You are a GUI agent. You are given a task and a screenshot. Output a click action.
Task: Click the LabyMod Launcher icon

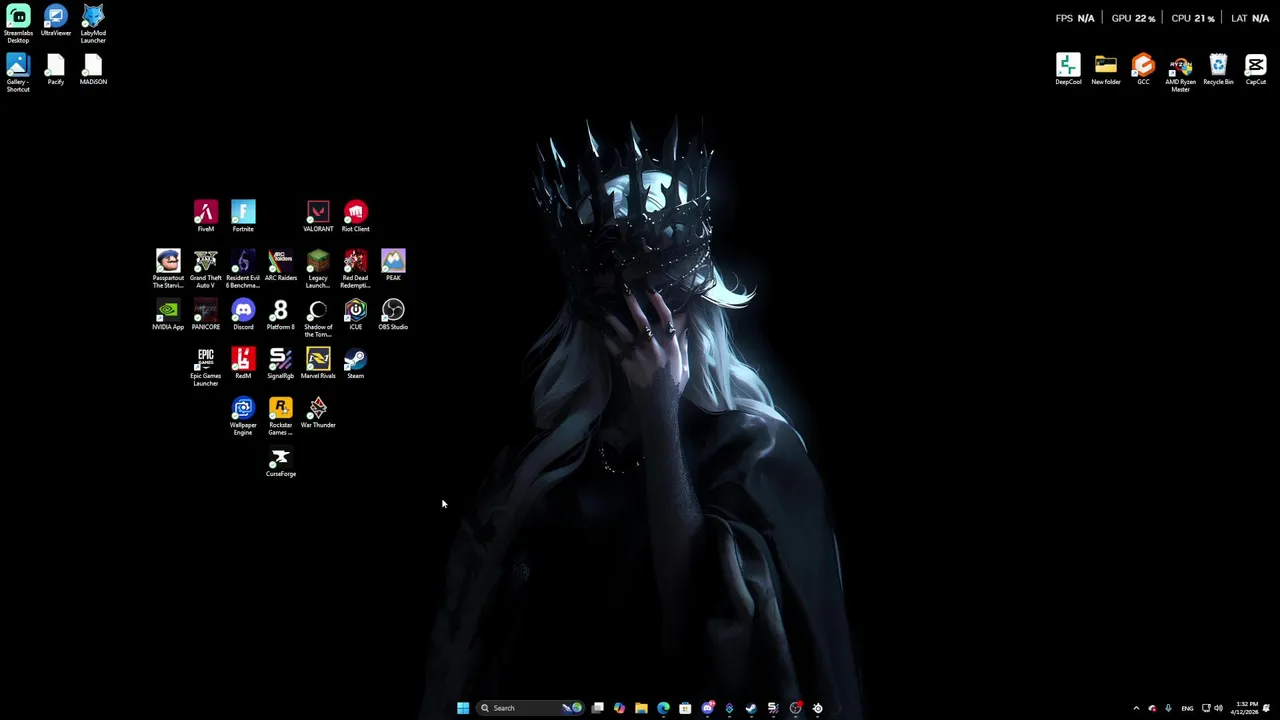[x=93, y=24]
